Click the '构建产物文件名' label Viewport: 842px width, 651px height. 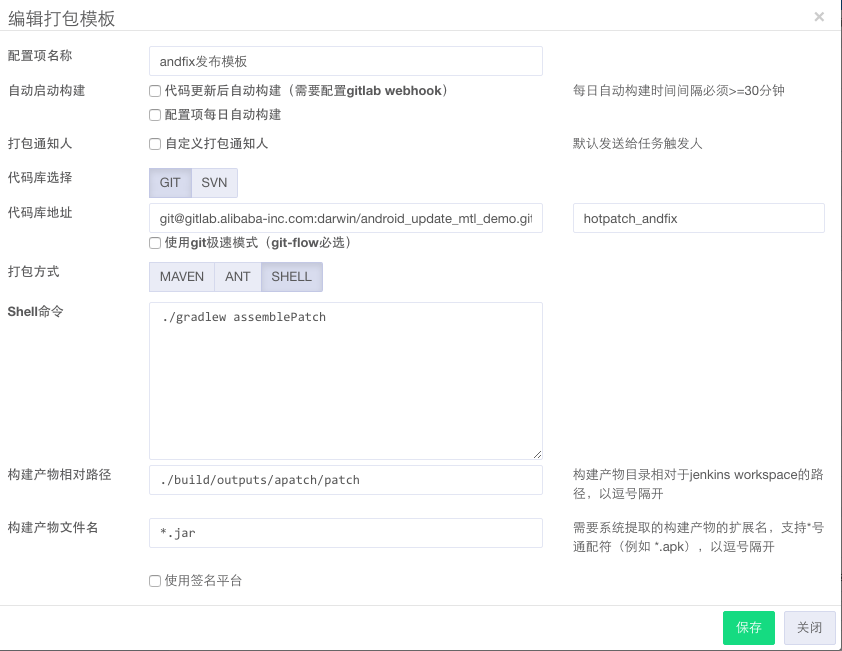click(53, 527)
